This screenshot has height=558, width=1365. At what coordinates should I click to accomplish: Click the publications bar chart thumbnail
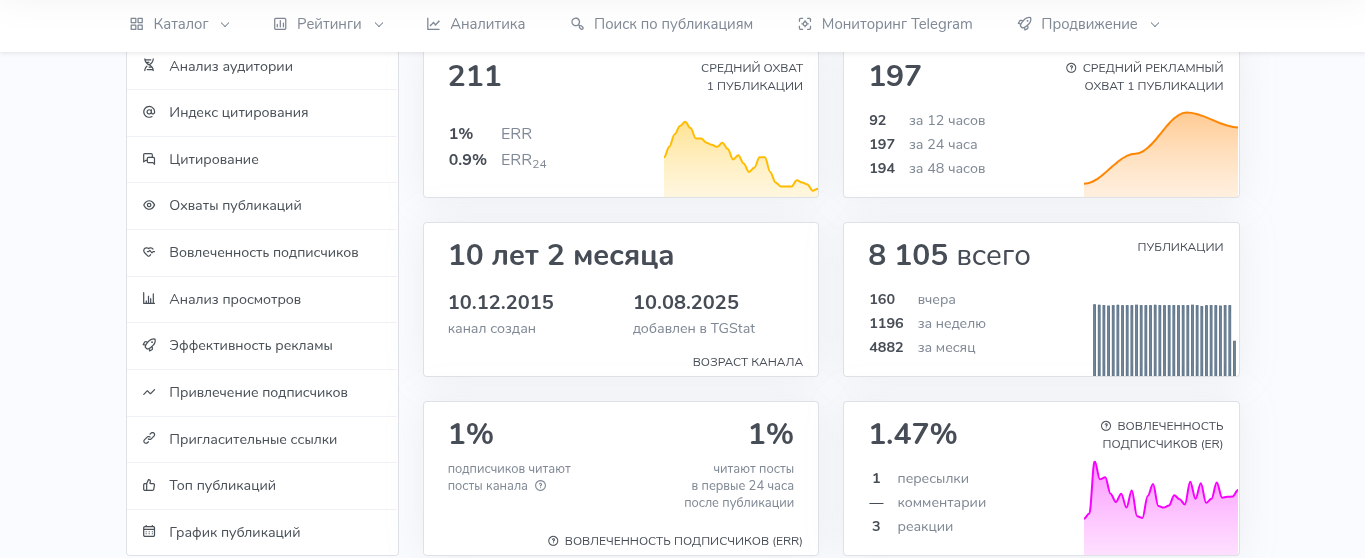pos(1164,340)
